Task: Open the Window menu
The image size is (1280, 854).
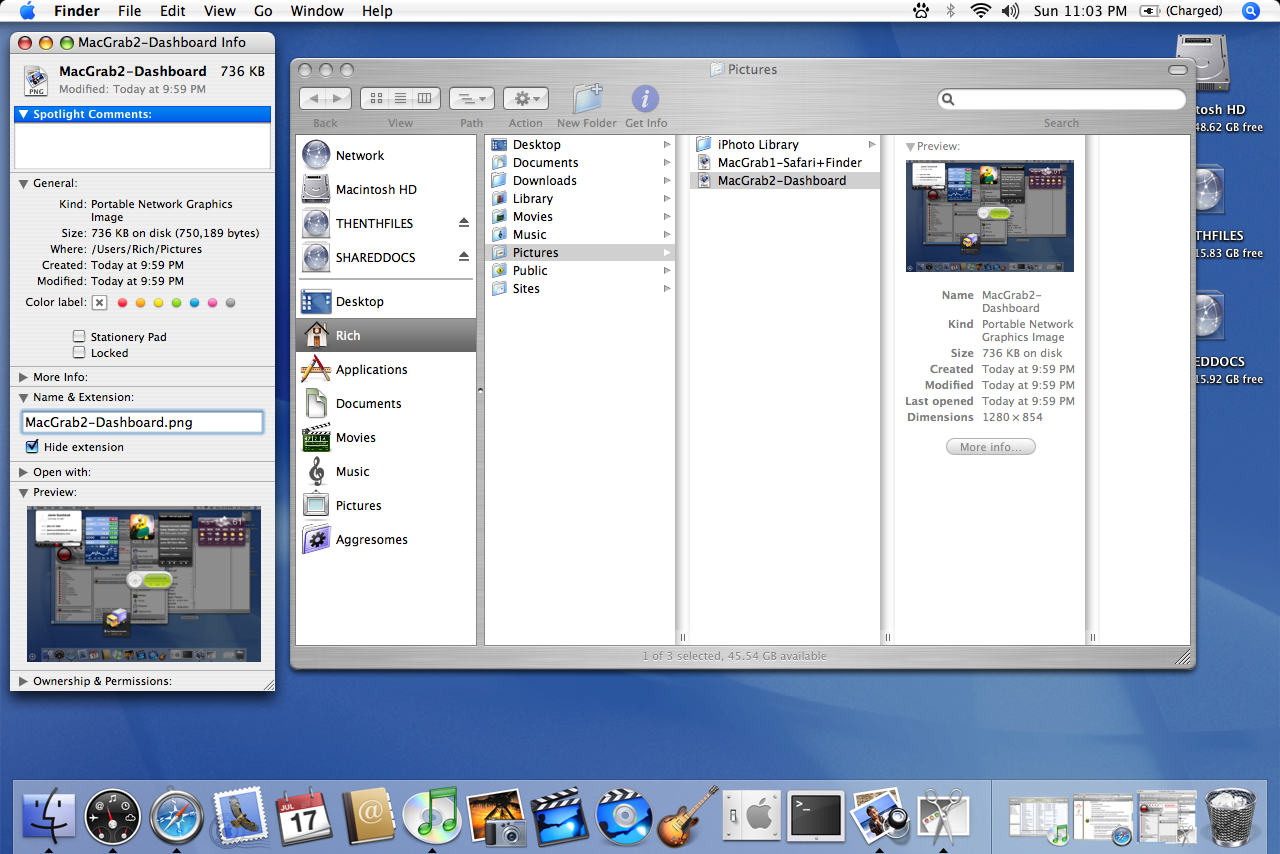Action: point(316,11)
